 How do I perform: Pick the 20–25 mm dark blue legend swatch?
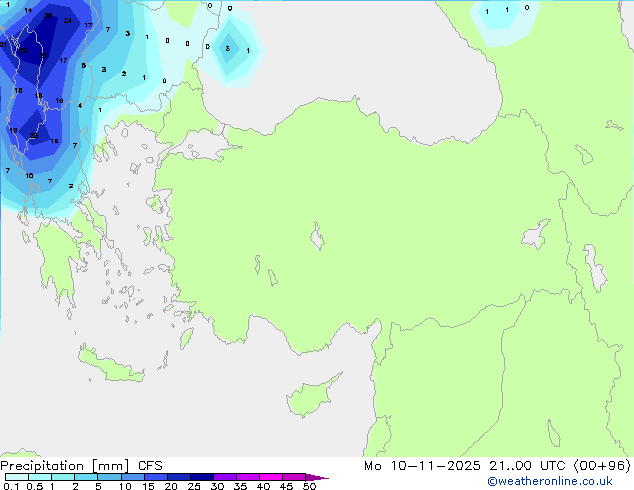click(179, 477)
